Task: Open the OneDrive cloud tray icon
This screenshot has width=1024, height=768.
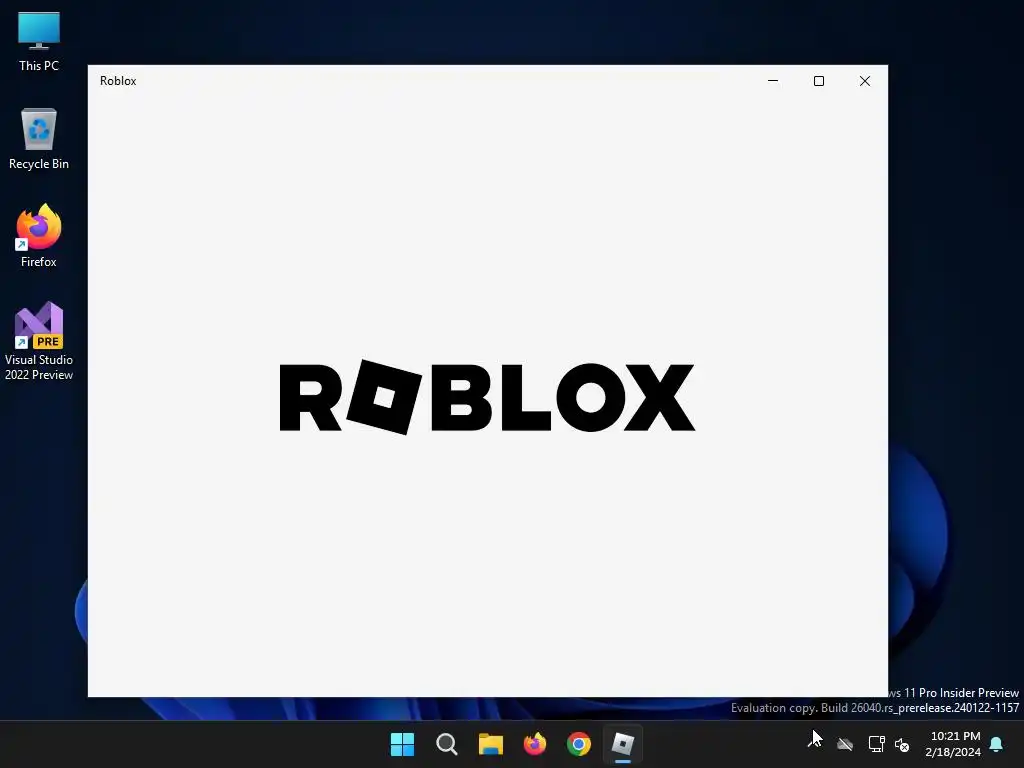Action: pos(845,744)
